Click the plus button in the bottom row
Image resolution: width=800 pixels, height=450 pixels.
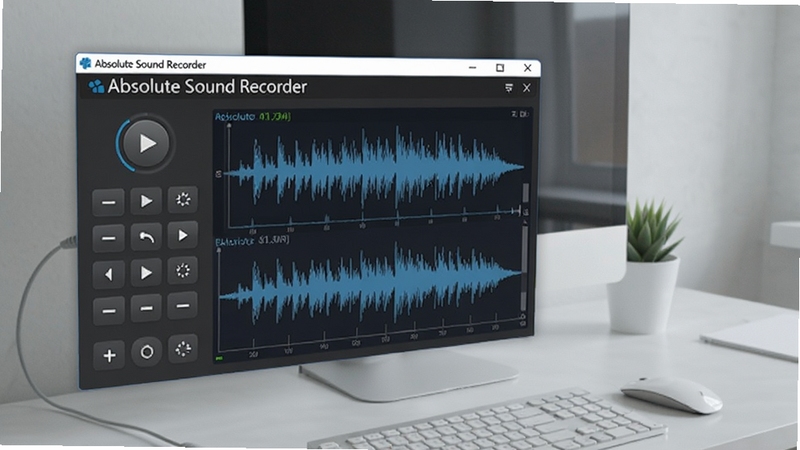109,355
